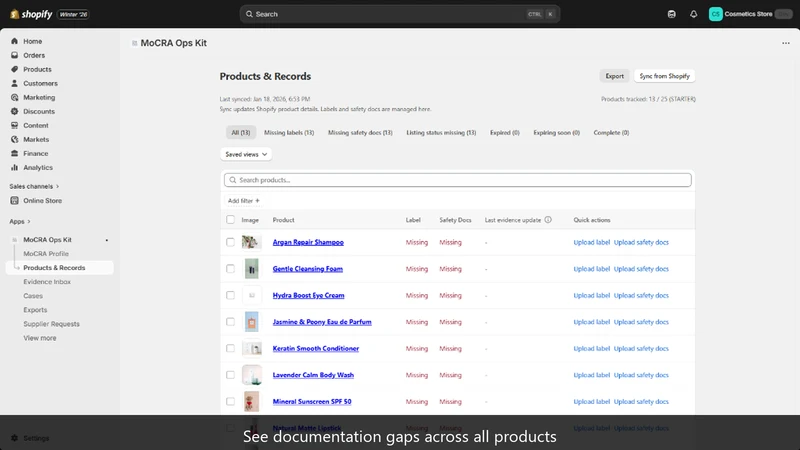Click the Jasmine & Peony Eau de Parfum thumbnail

point(251,322)
